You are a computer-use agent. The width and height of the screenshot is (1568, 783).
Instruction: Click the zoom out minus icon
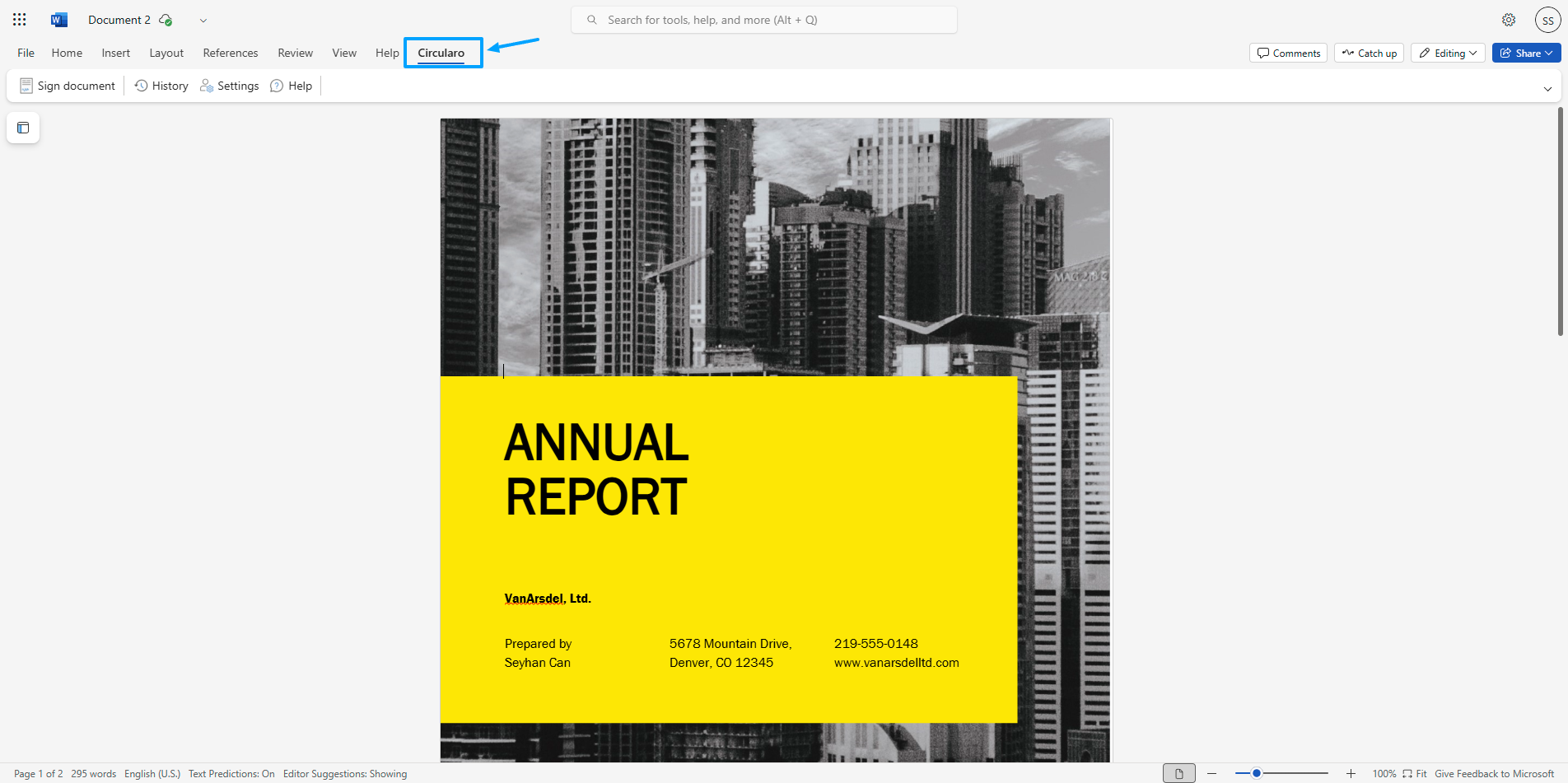point(1211,773)
